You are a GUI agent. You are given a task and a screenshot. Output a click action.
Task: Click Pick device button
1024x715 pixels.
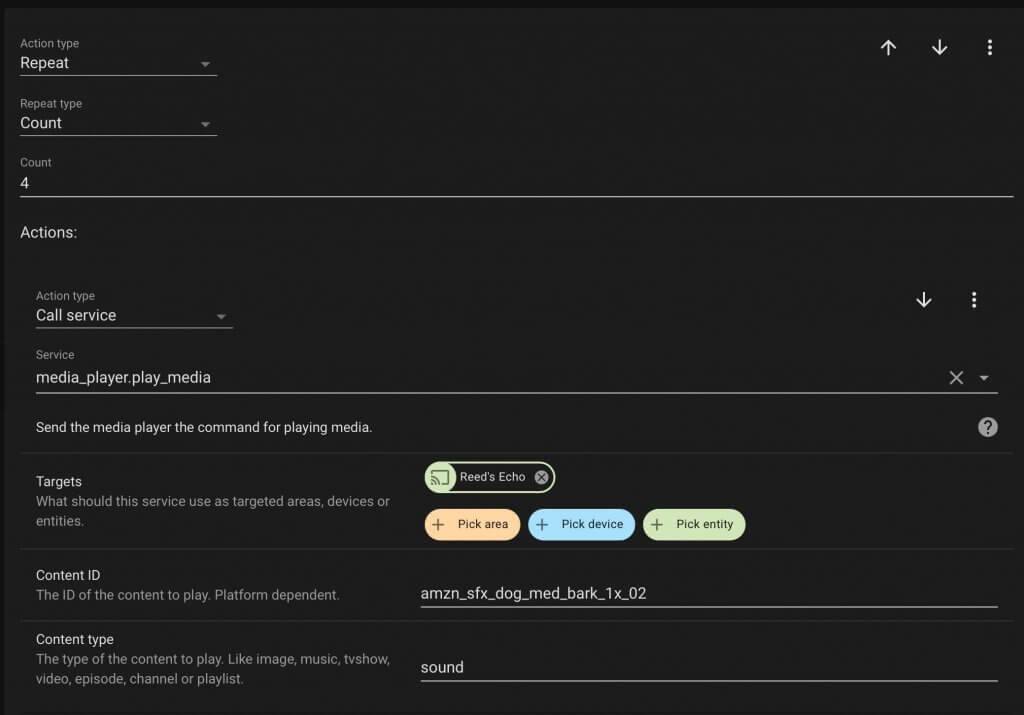pyautogui.click(x=581, y=524)
